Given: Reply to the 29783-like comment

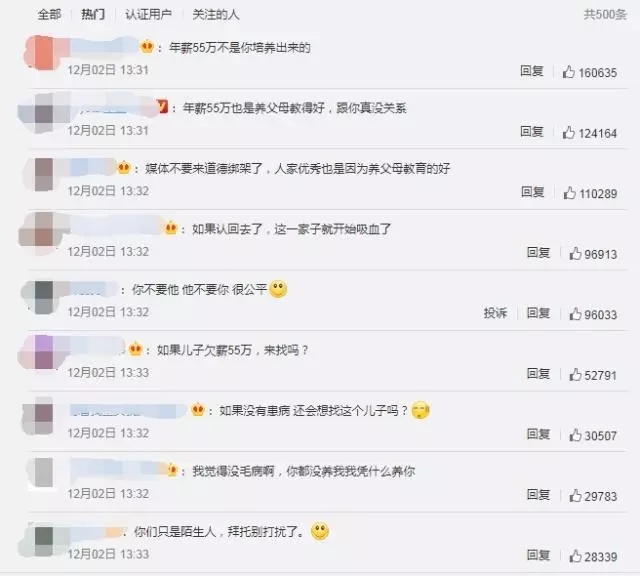Looking at the screenshot, I should [538, 495].
